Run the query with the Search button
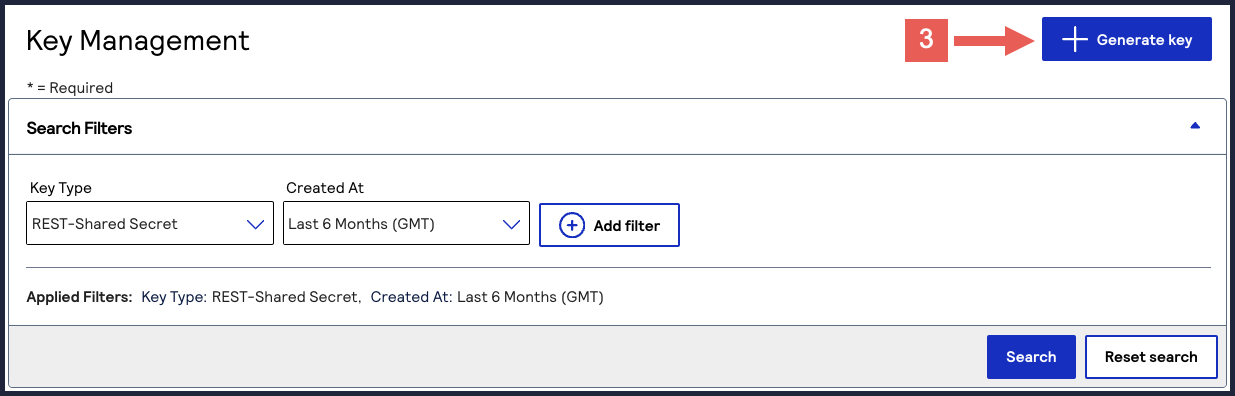Screen dimensions: 1235x396 (1031, 357)
